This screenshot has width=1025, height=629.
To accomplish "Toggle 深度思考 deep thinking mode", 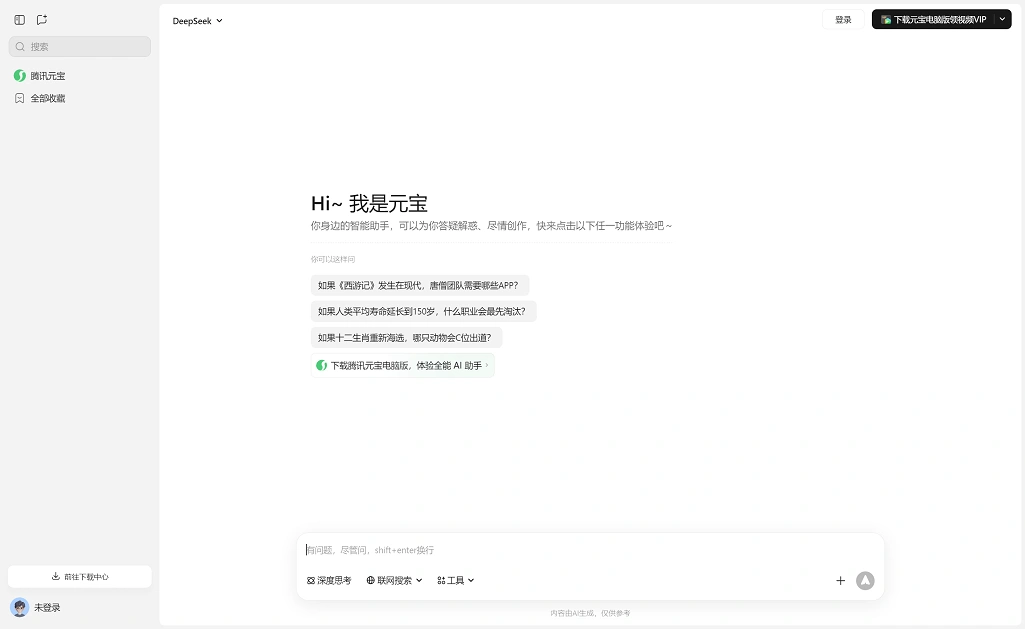I will [329, 580].
